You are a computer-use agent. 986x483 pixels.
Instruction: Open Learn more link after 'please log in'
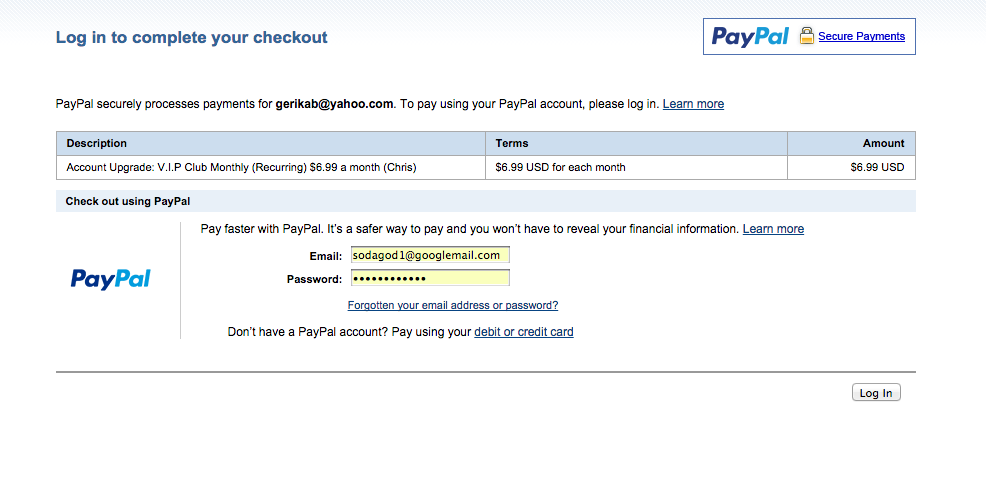(x=693, y=104)
